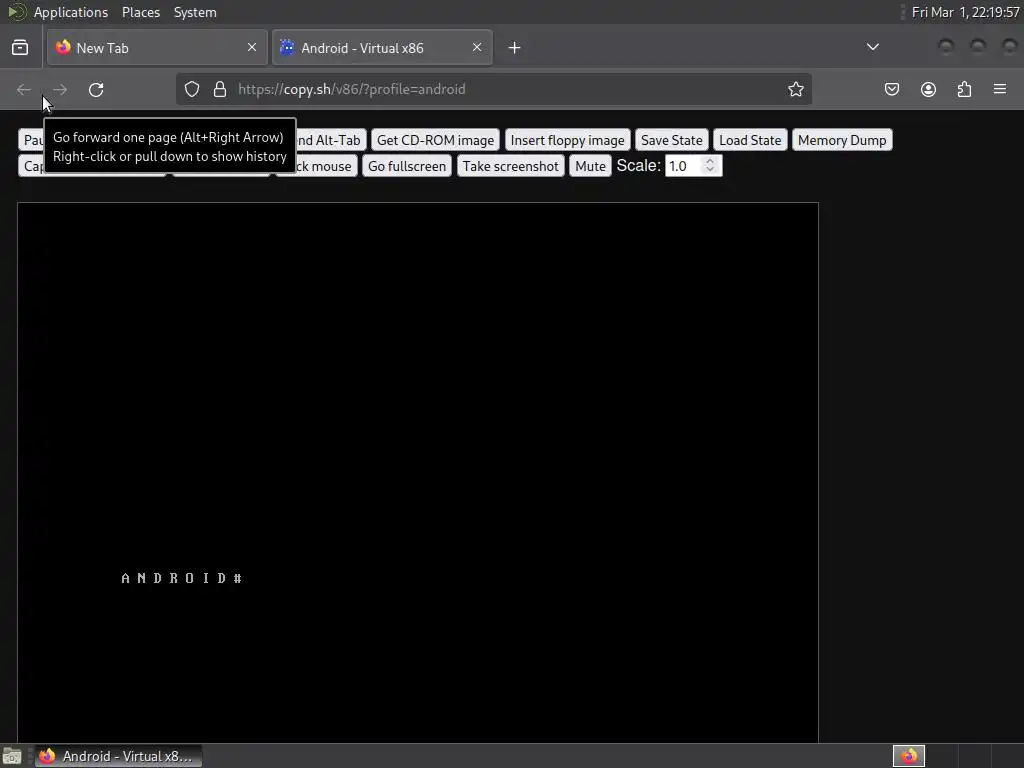1024x768 pixels.
Task: Click the Send Alt-Tab button
Action: point(331,140)
